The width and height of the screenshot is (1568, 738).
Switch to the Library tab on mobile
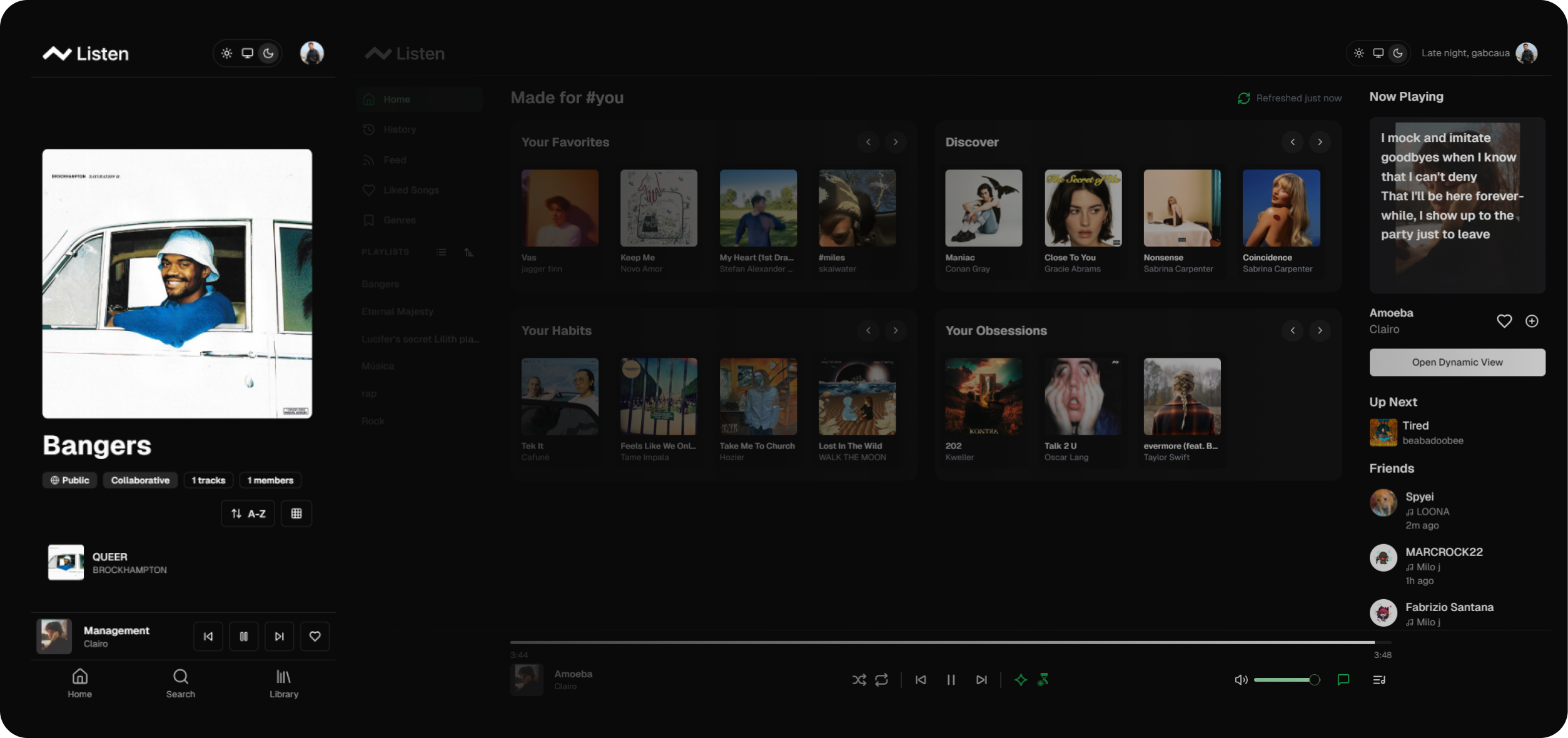click(283, 684)
